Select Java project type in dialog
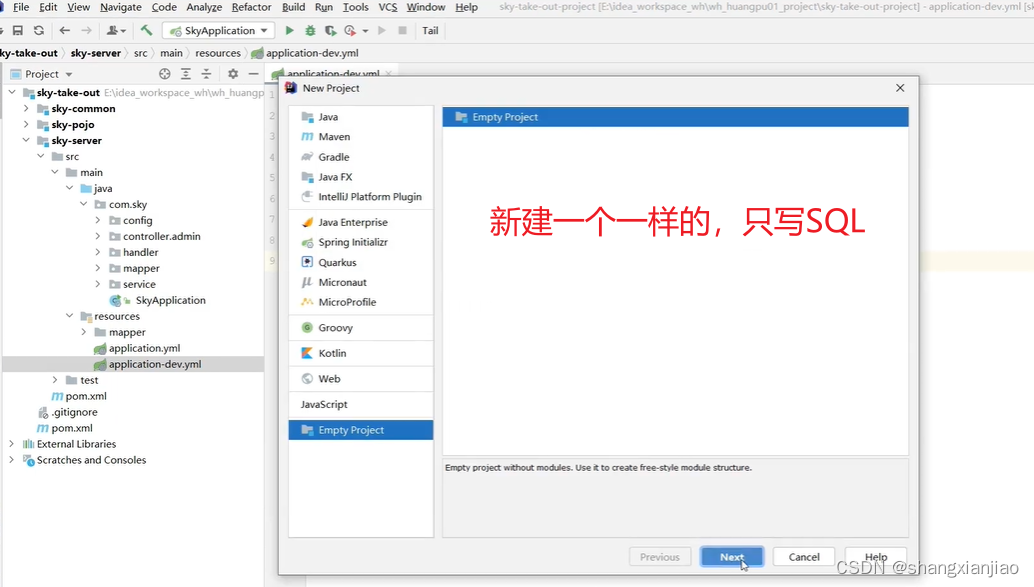Screen dimensions: 1034x587 coord(361,117)
